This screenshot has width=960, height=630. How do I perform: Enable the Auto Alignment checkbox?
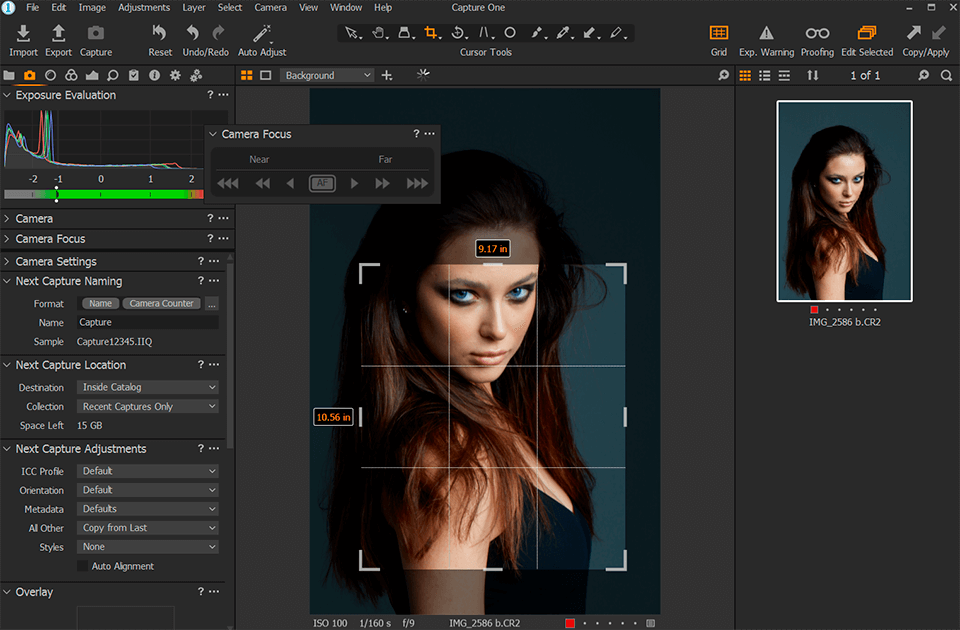83,566
